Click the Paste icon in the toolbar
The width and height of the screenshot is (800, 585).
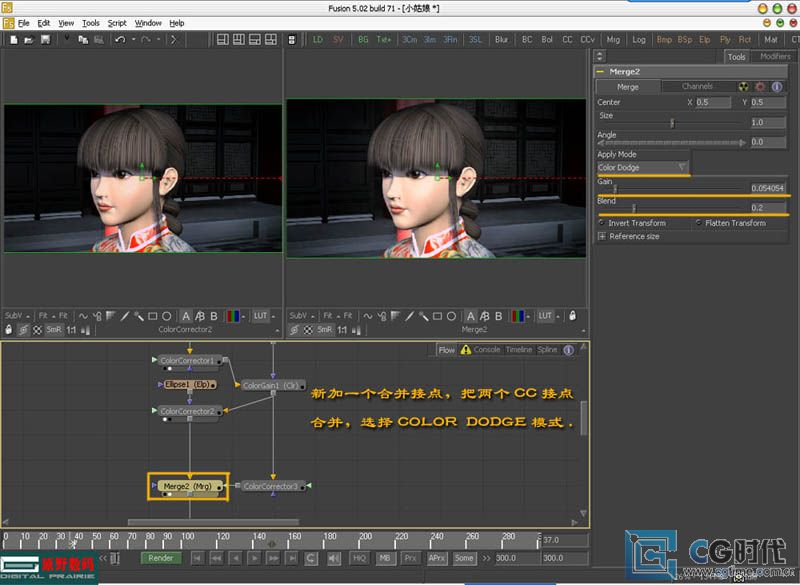[98, 40]
